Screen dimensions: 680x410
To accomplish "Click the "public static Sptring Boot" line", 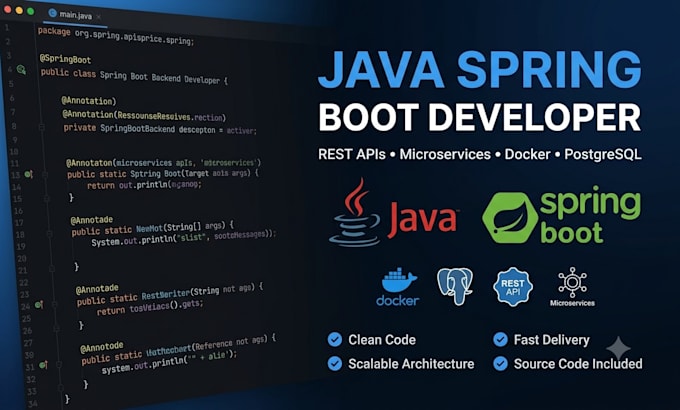I will pos(163,174).
